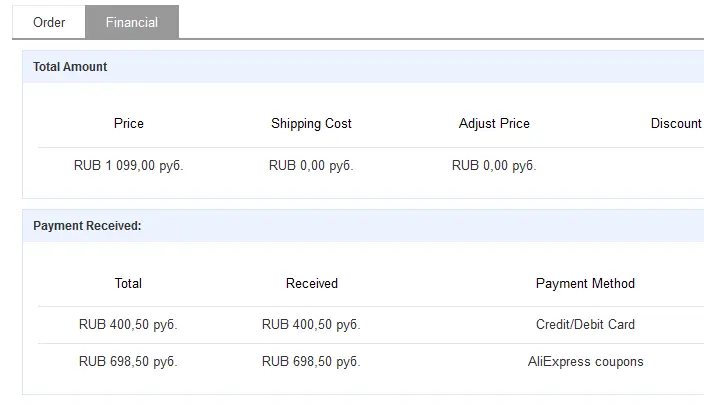
Task: Select the RUB 698,50 total amount
Action: (x=128, y=362)
